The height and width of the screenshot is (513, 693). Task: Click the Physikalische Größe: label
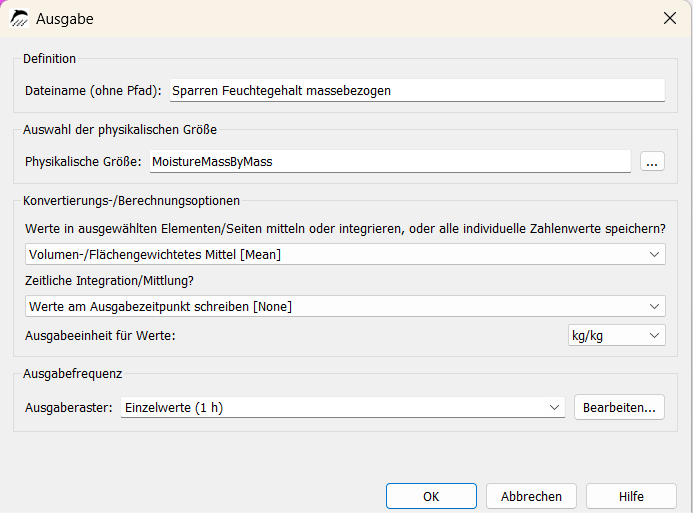(x=83, y=162)
